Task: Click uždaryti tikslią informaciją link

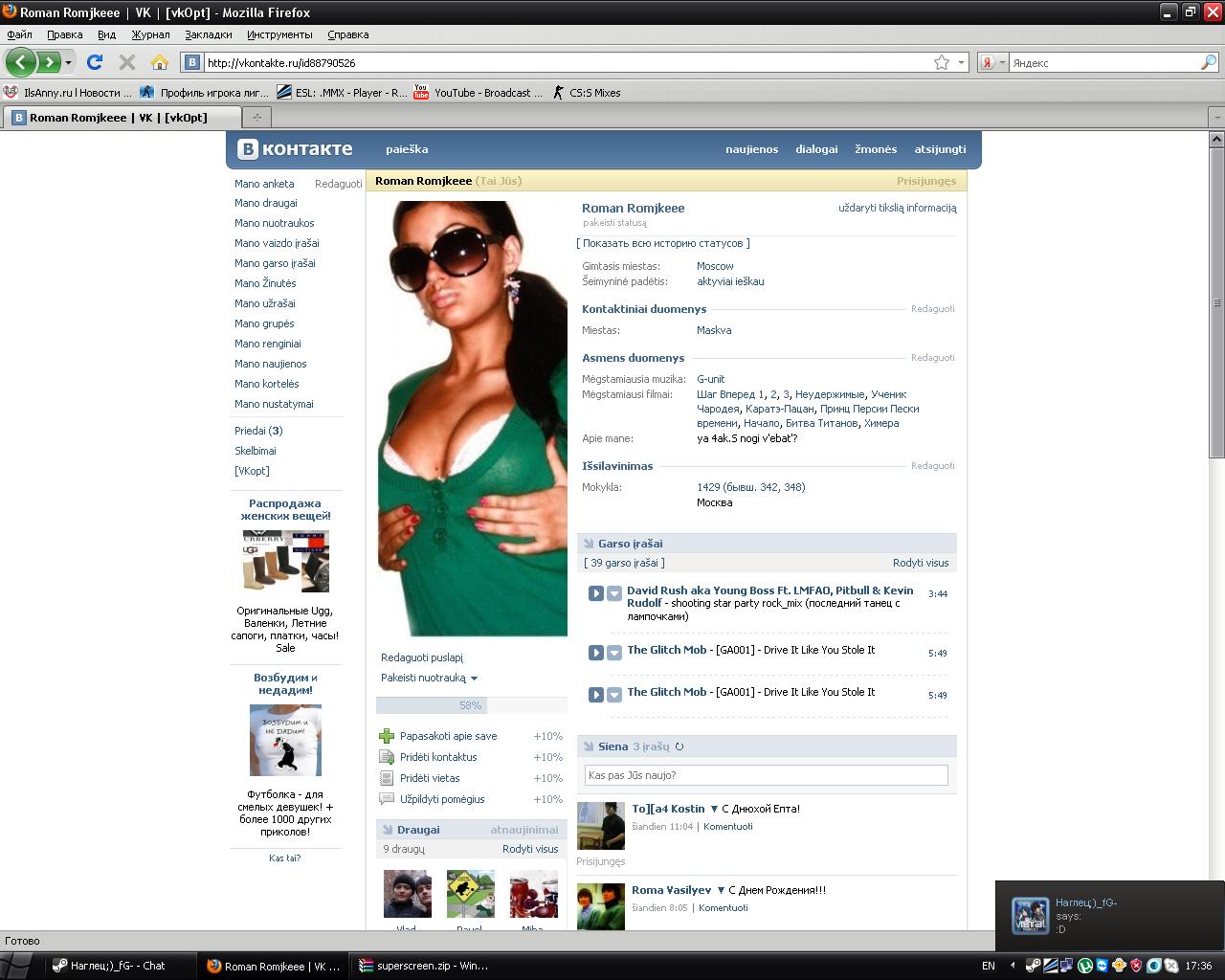Action: 898,208
